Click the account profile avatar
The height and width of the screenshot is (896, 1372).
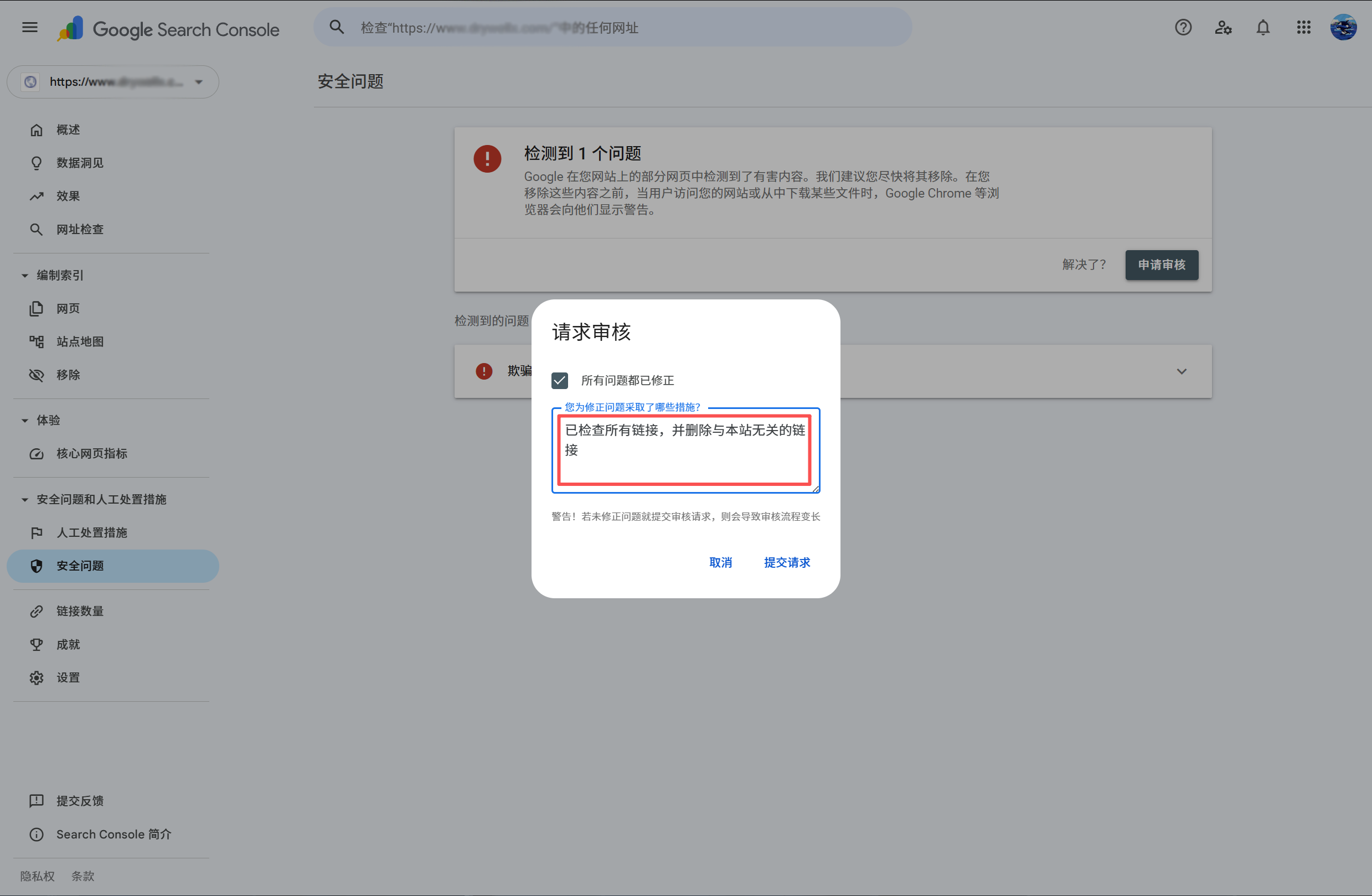tap(1343, 27)
